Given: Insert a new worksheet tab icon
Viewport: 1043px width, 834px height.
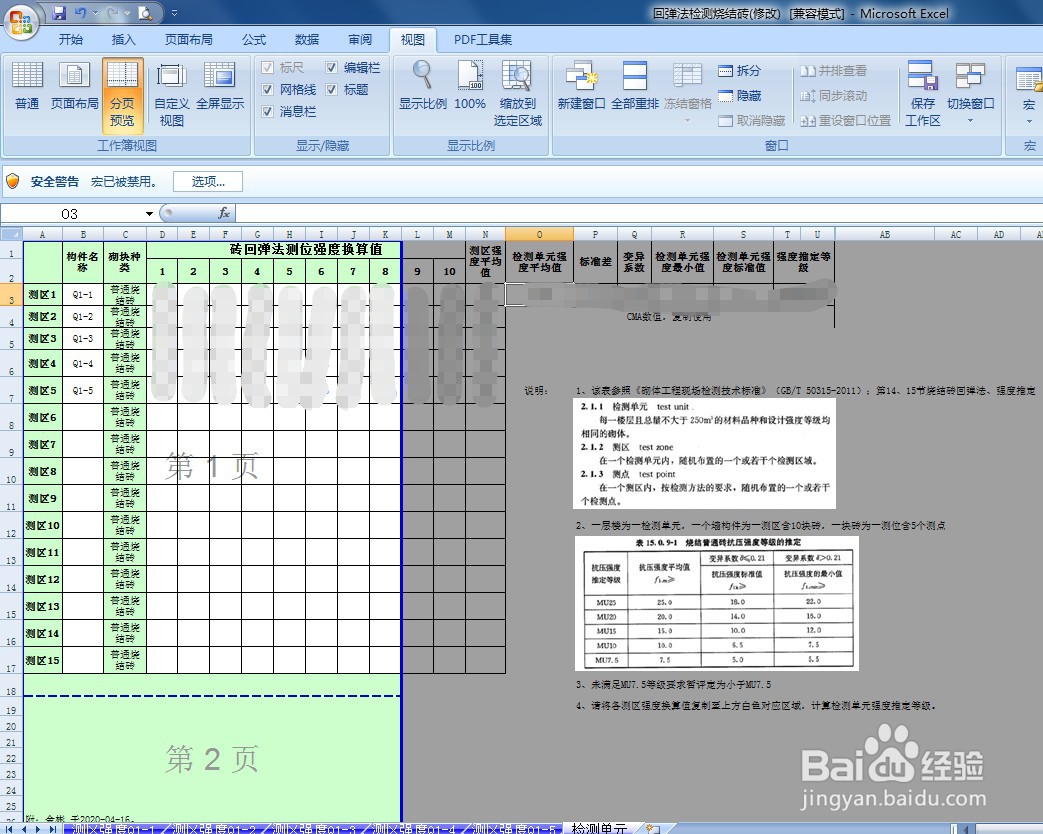Looking at the screenshot, I should coord(654,829).
